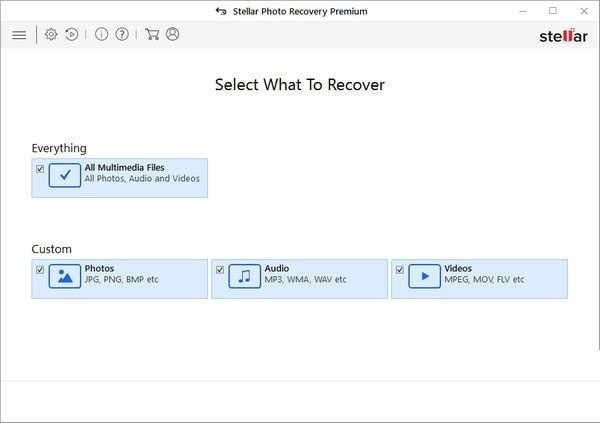Minimize the Stellar Photo Recovery window
600x423 pixels.
(x=523, y=11)
